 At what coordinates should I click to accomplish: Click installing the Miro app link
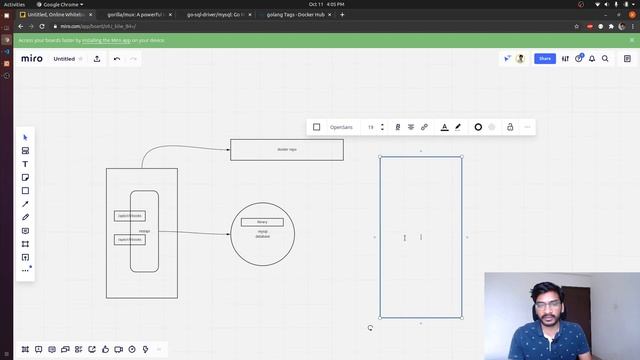tap(106, 40)
